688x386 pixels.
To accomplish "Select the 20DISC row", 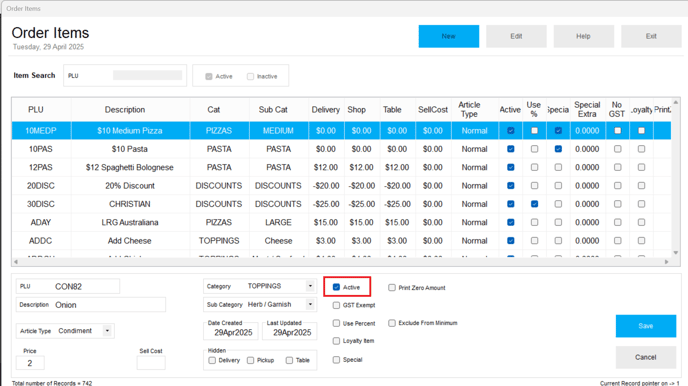I will click(341, 186).
